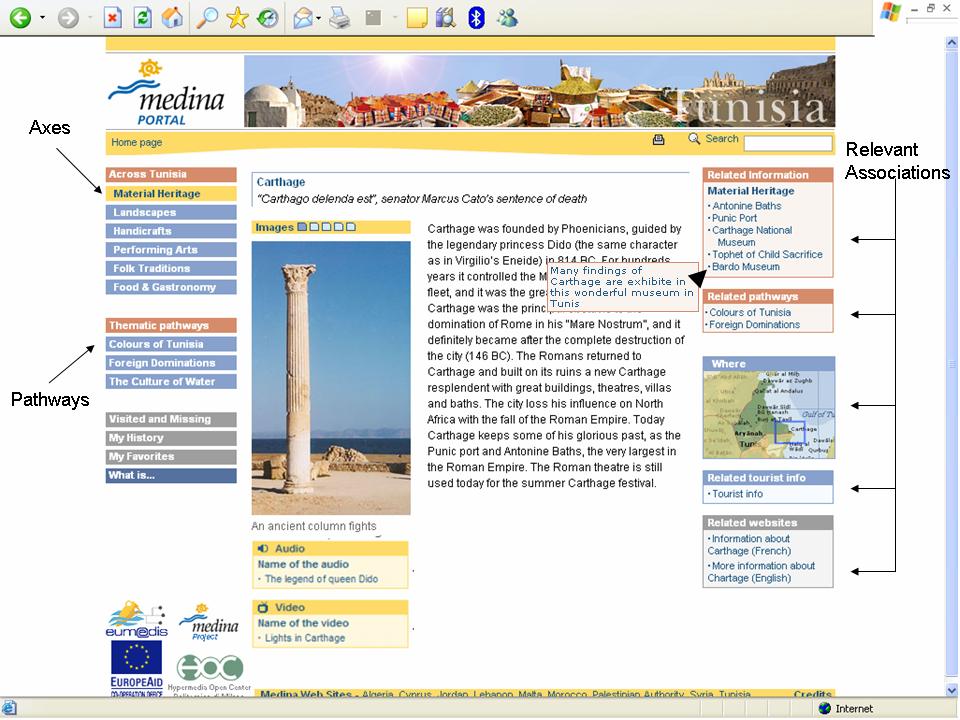Image resolution: width=960 pixels, height=720 pixels.
Task: Click the green Back arrow button
Action: click(x=20, y=18)
